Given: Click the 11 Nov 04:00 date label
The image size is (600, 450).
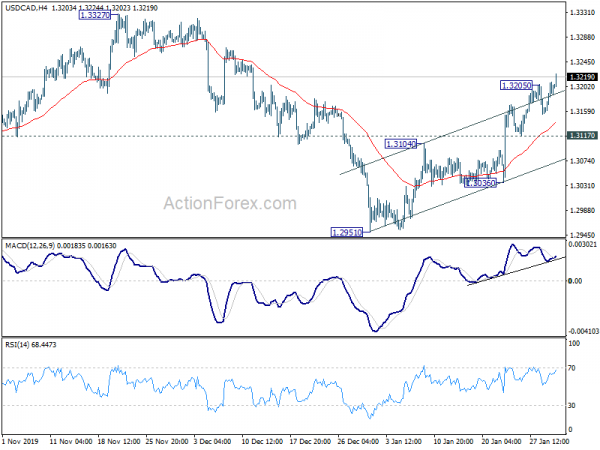Looking at the screenshot, I should tap(71, 441).
